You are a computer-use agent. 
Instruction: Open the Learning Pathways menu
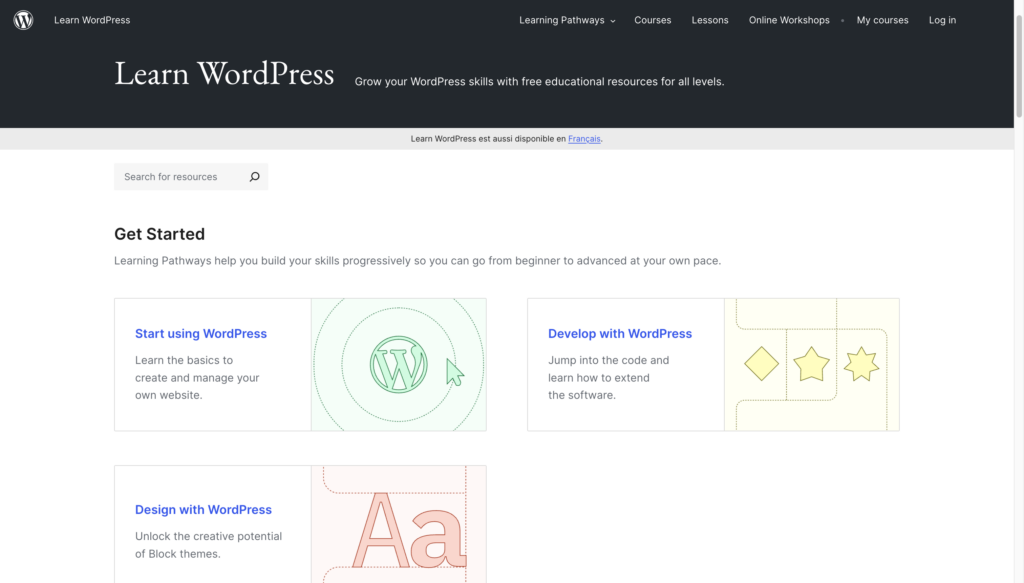click(x=562, y=20)
